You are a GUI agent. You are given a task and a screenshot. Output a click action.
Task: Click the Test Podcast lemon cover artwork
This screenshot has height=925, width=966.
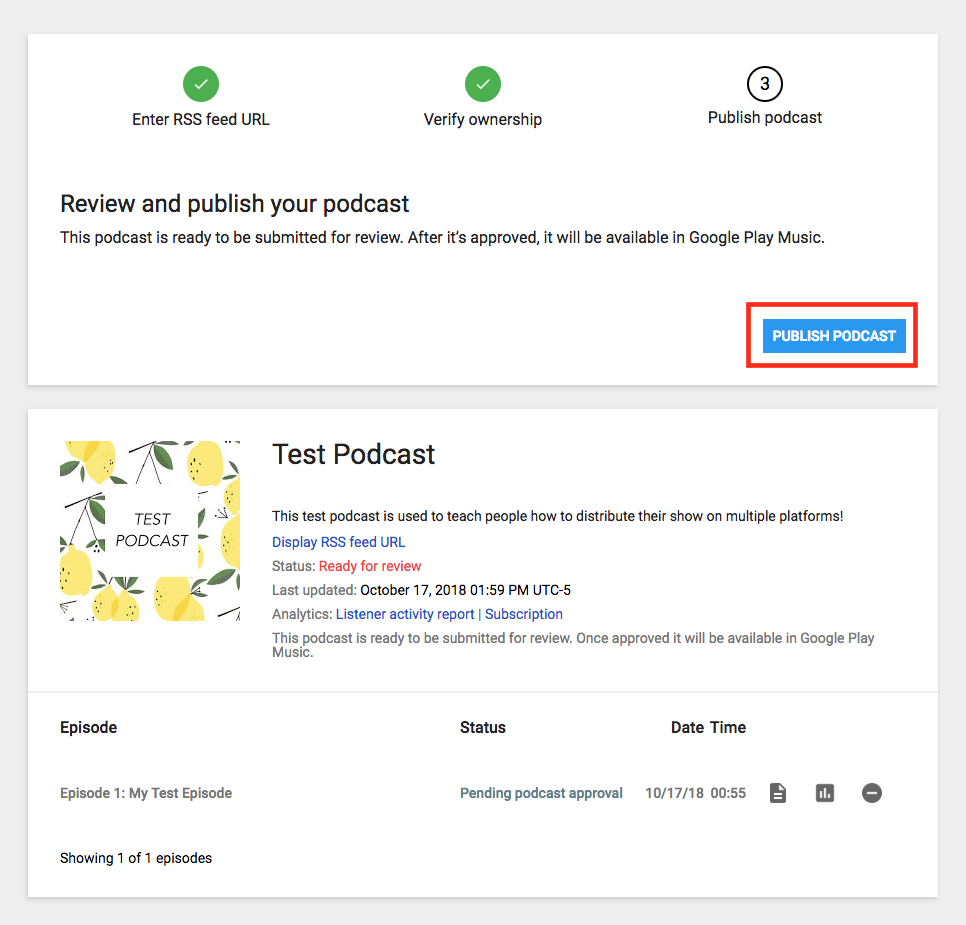point(150,531)
